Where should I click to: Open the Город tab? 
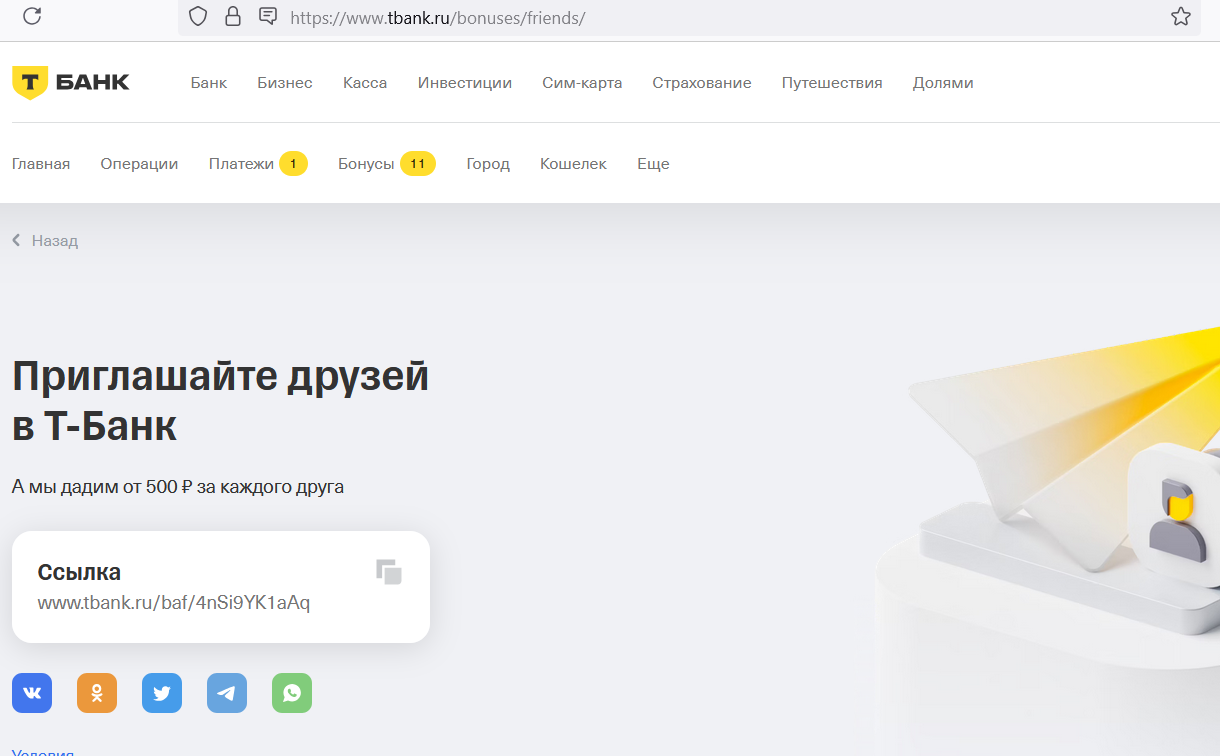pos(488,164)
